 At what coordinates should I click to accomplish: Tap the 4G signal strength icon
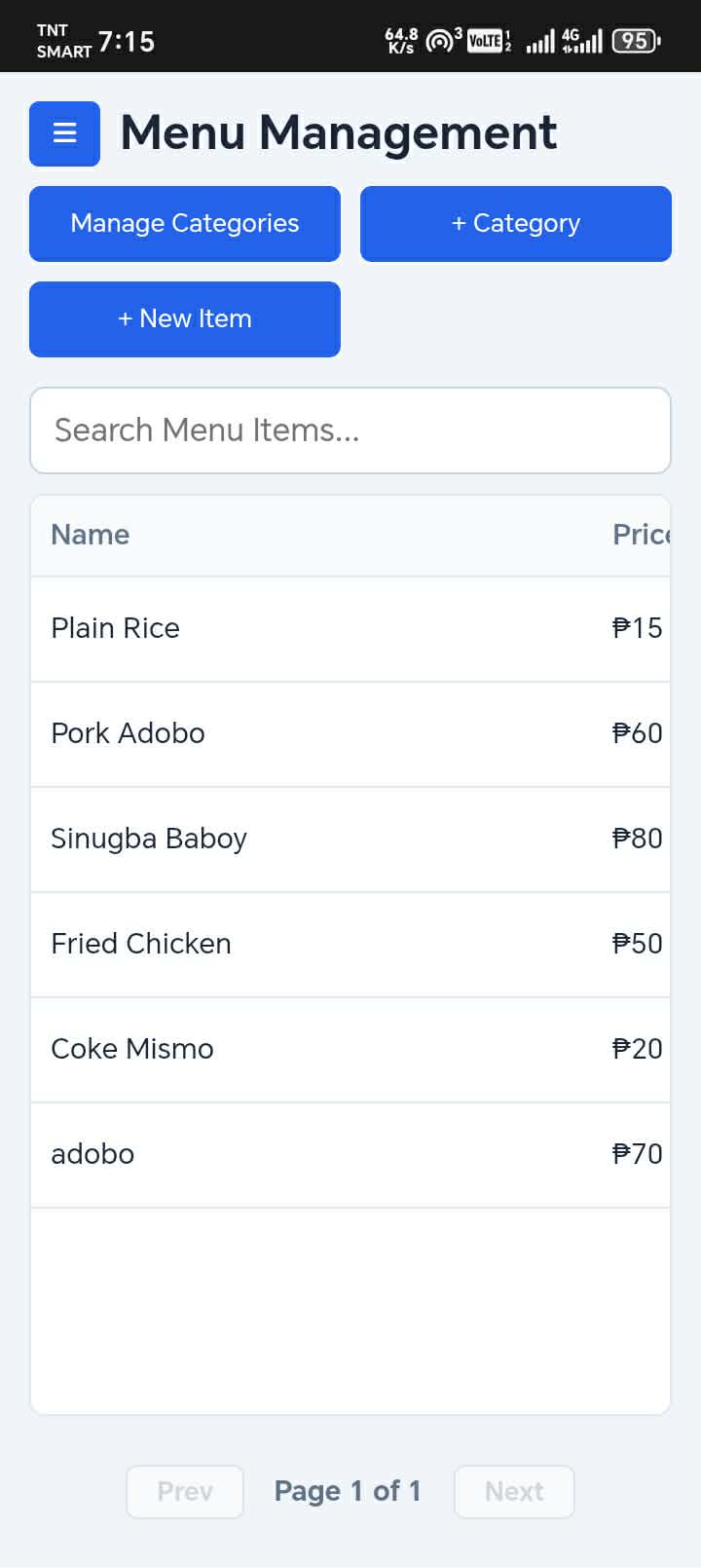tap(582, 41)
